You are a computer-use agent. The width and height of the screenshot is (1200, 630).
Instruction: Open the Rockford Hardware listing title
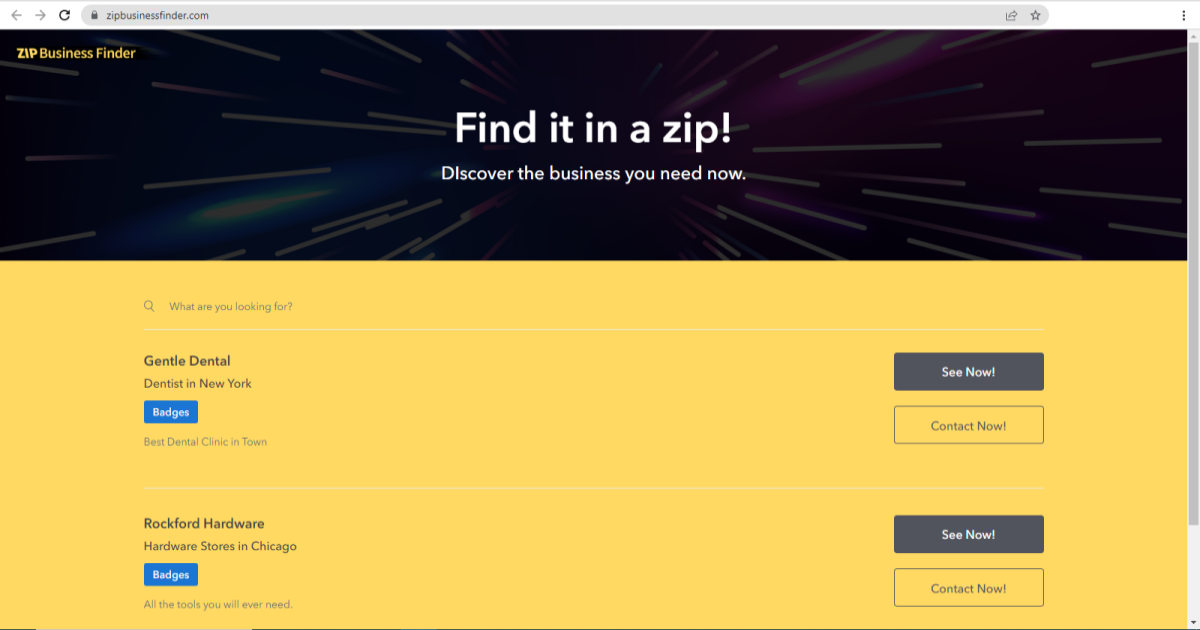coord(204,523)
